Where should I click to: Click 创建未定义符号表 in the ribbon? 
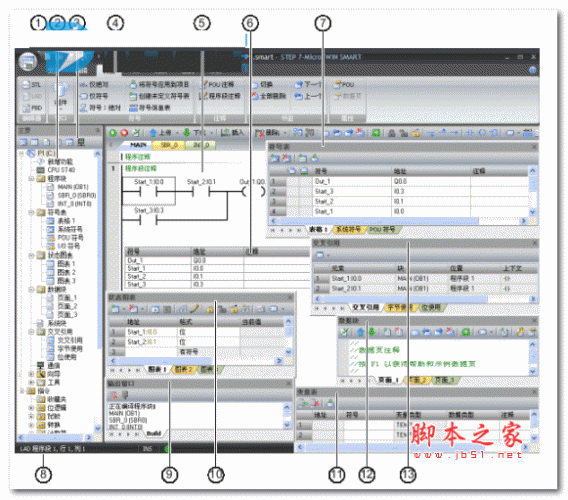pos(159,96)
